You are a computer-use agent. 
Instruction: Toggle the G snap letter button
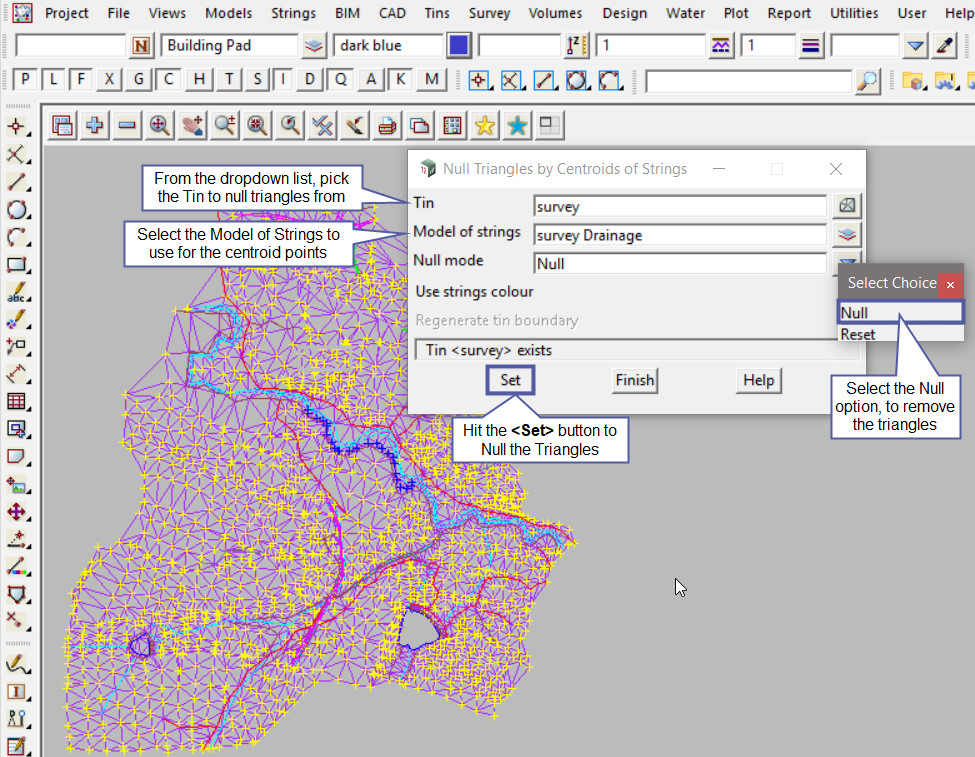pyautogui.click(x=139, y=80)
